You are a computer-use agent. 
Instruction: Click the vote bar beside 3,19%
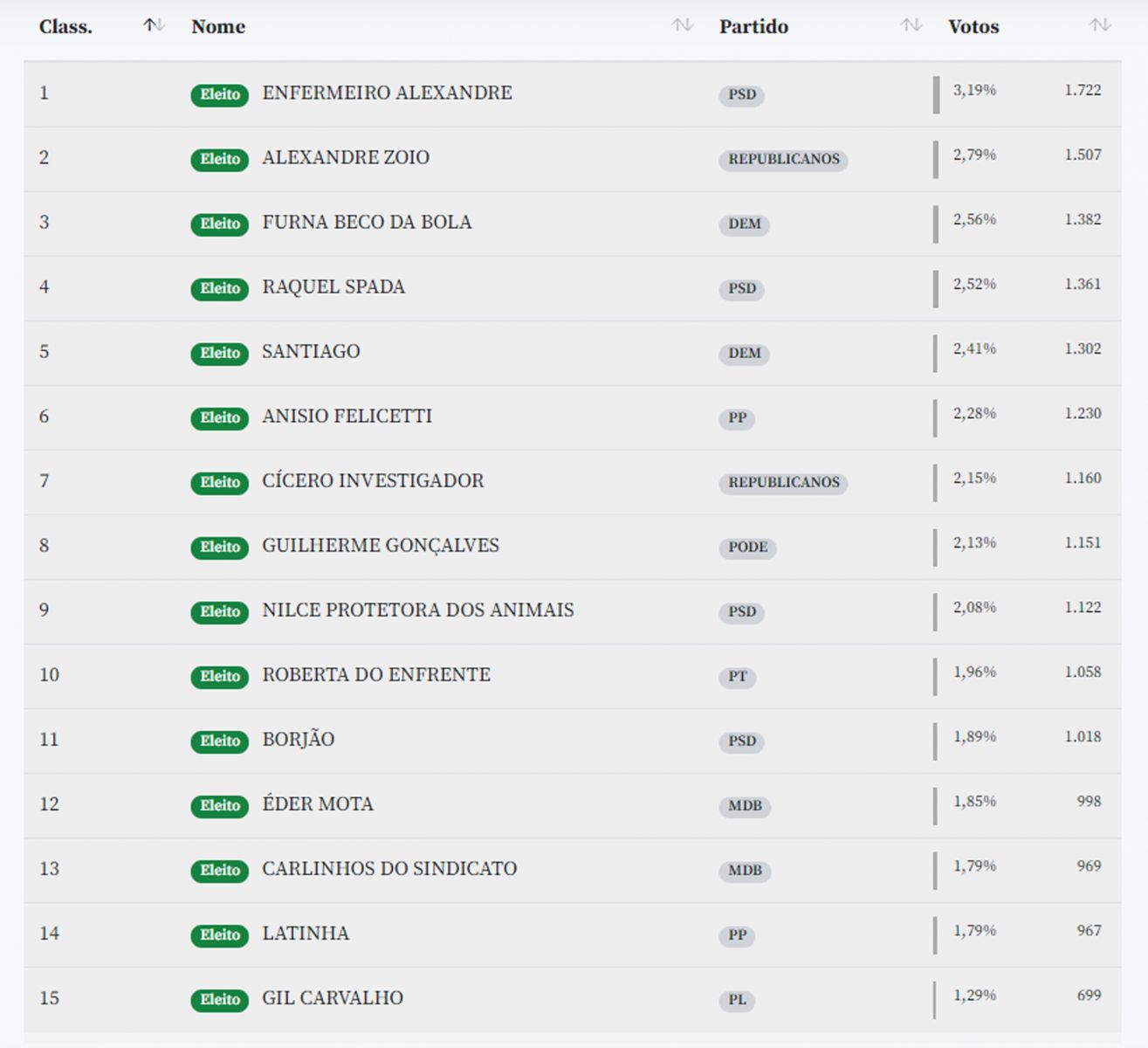[x=937, y=94]
